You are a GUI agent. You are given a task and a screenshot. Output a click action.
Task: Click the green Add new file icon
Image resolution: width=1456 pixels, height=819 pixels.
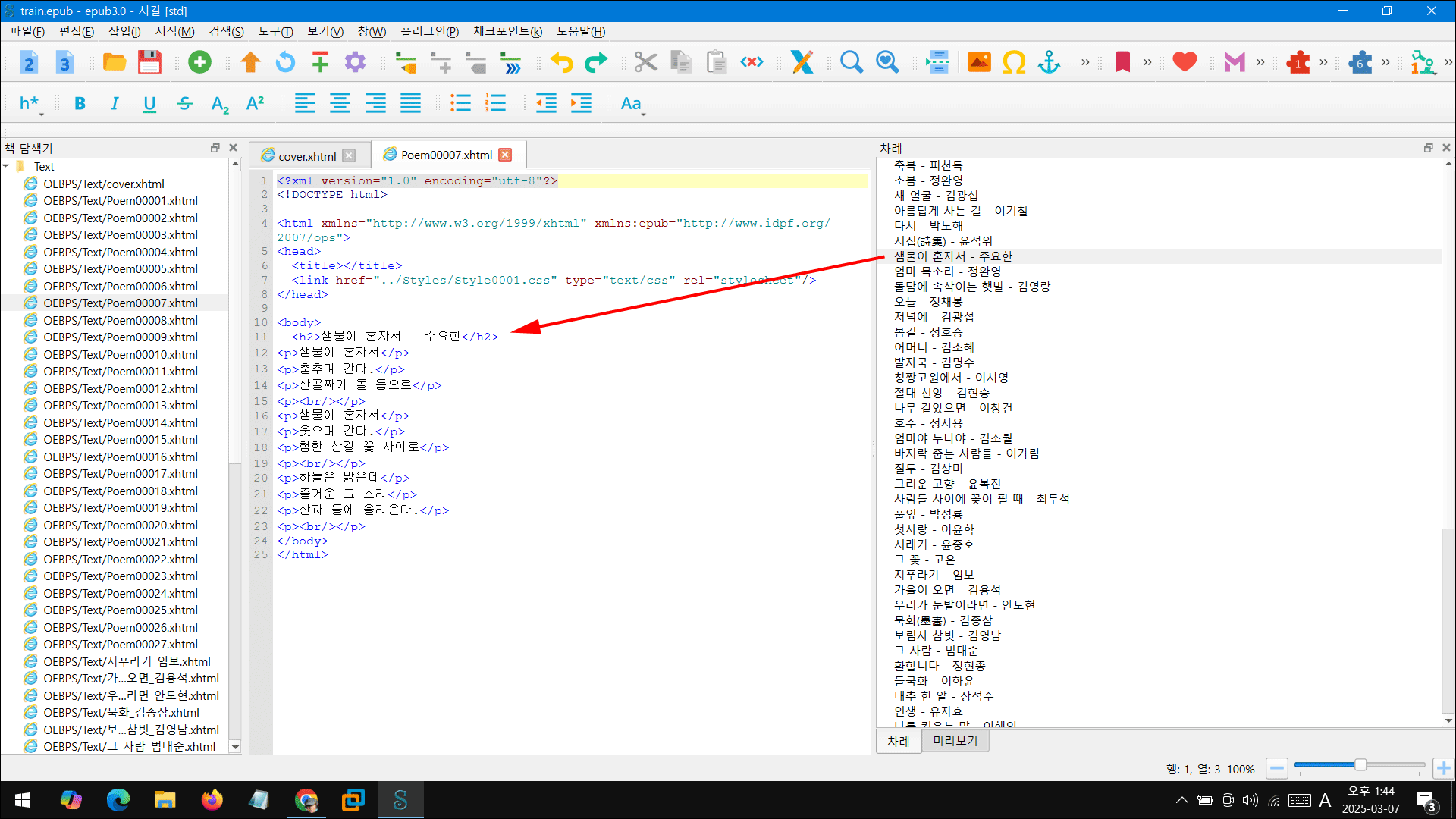199,62
